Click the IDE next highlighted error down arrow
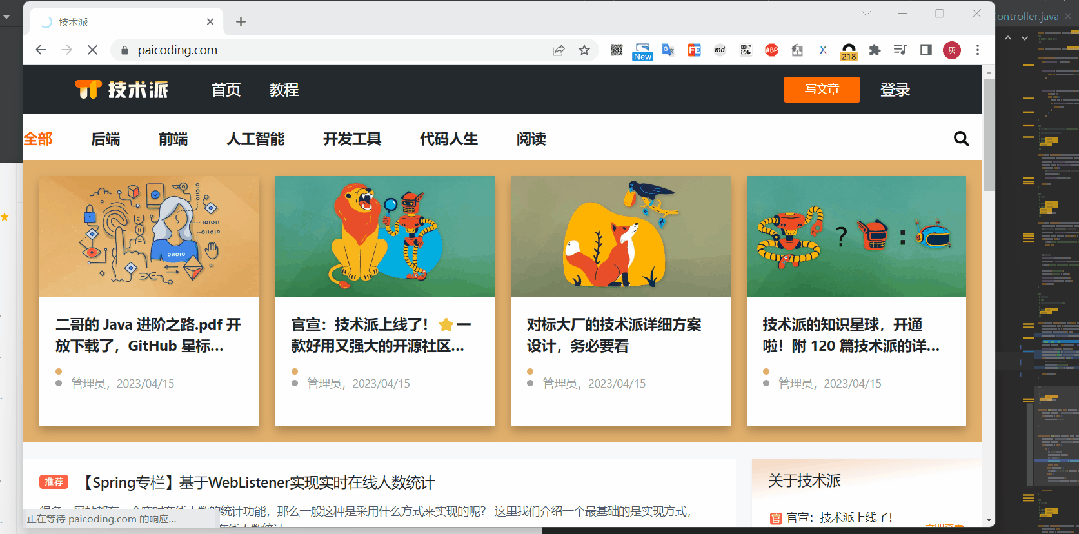 coord(1025,39)
